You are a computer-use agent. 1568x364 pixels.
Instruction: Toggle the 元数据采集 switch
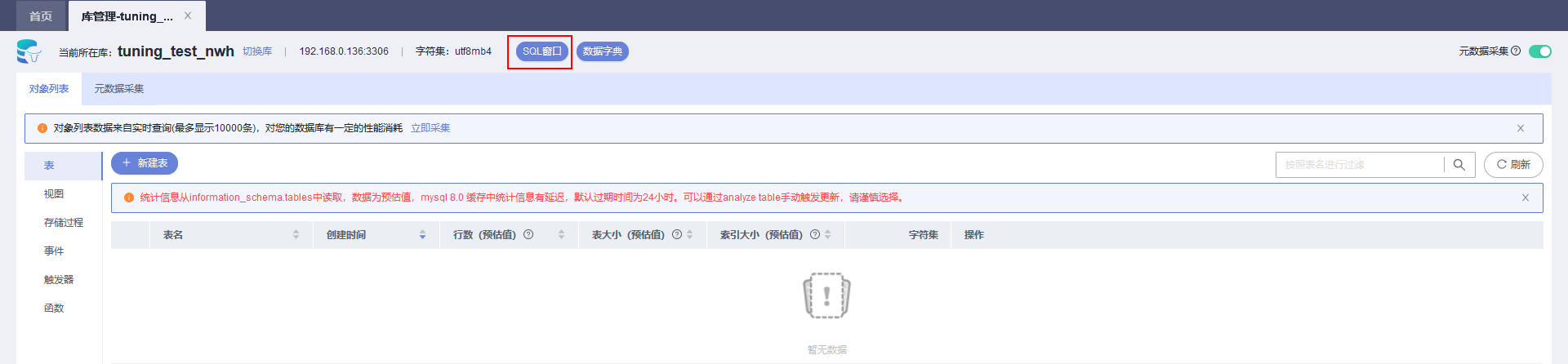(1540, 51)
